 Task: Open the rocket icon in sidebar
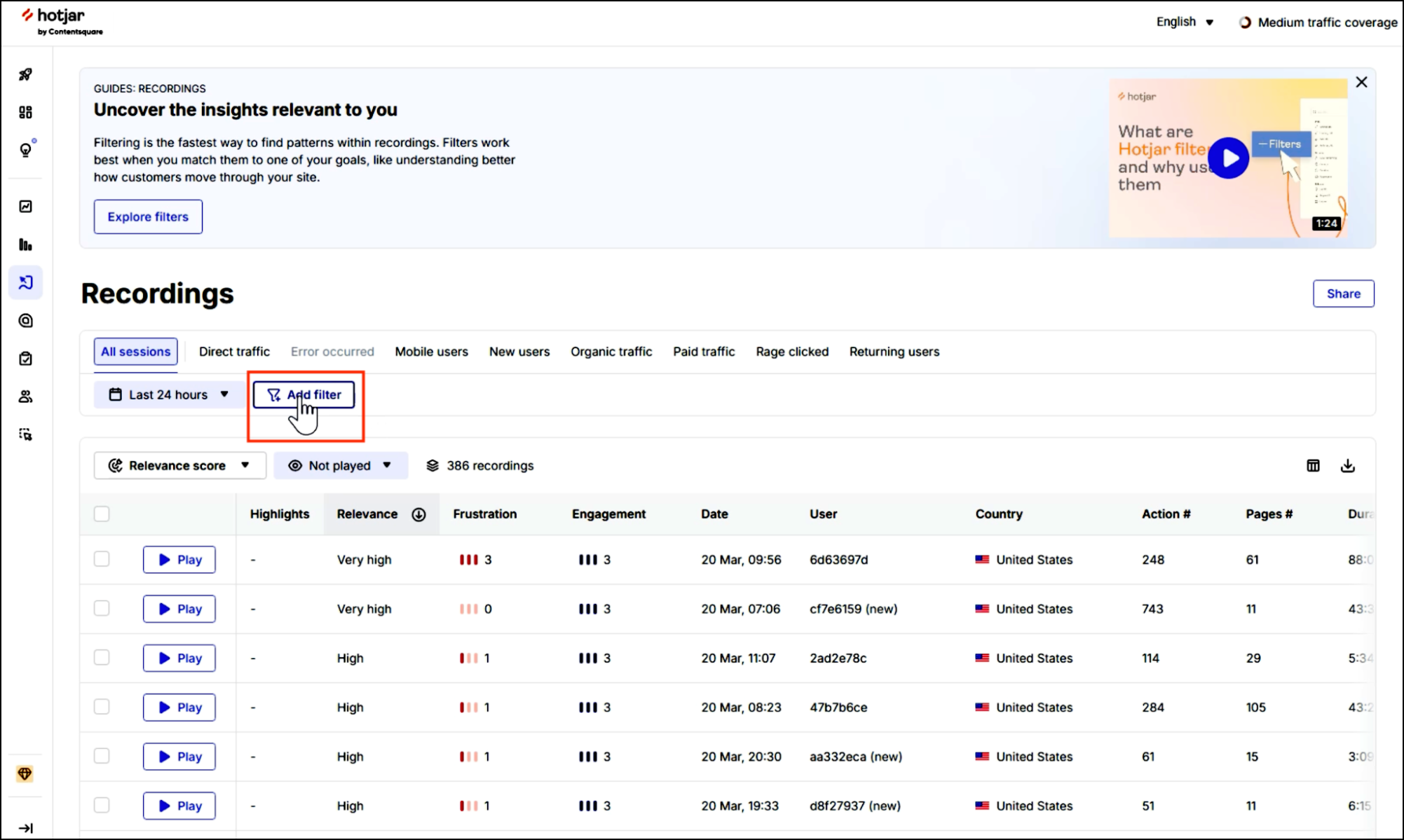pyautogui.click(x=25, y=74)
